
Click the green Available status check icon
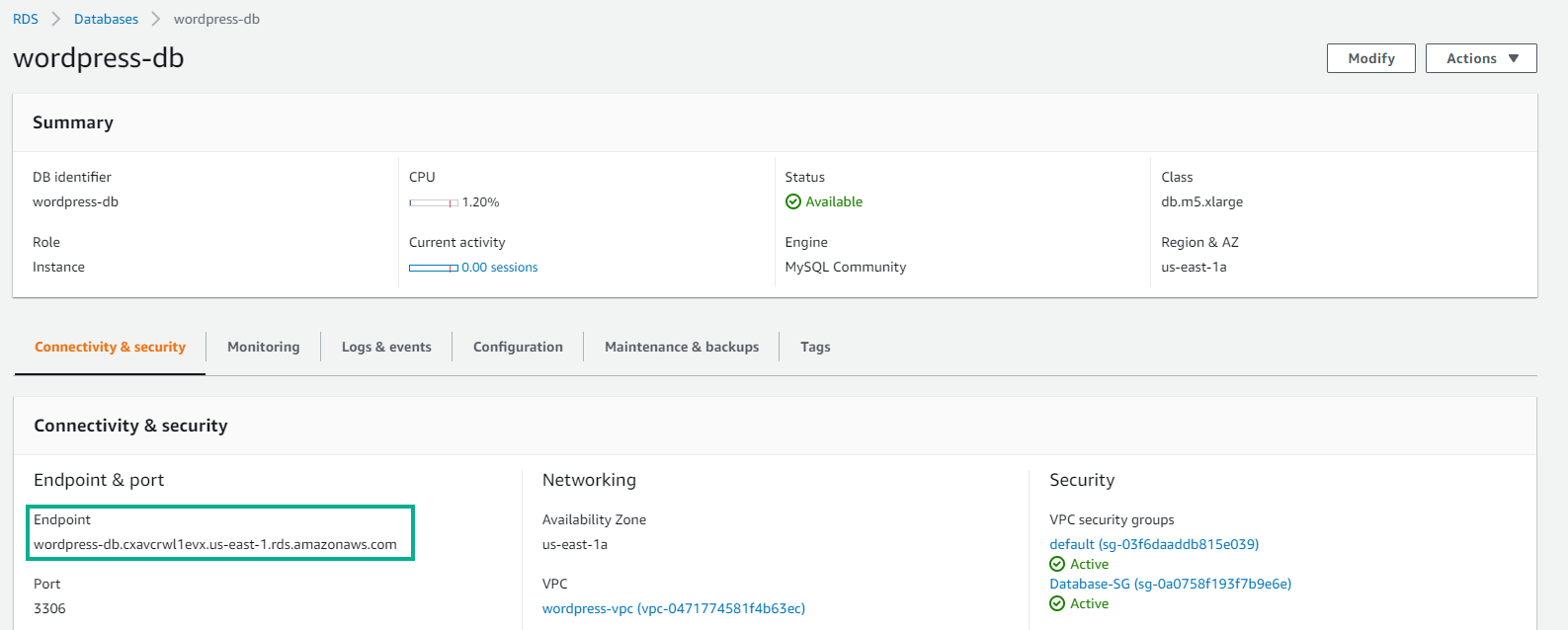click(x=792, y=201)
